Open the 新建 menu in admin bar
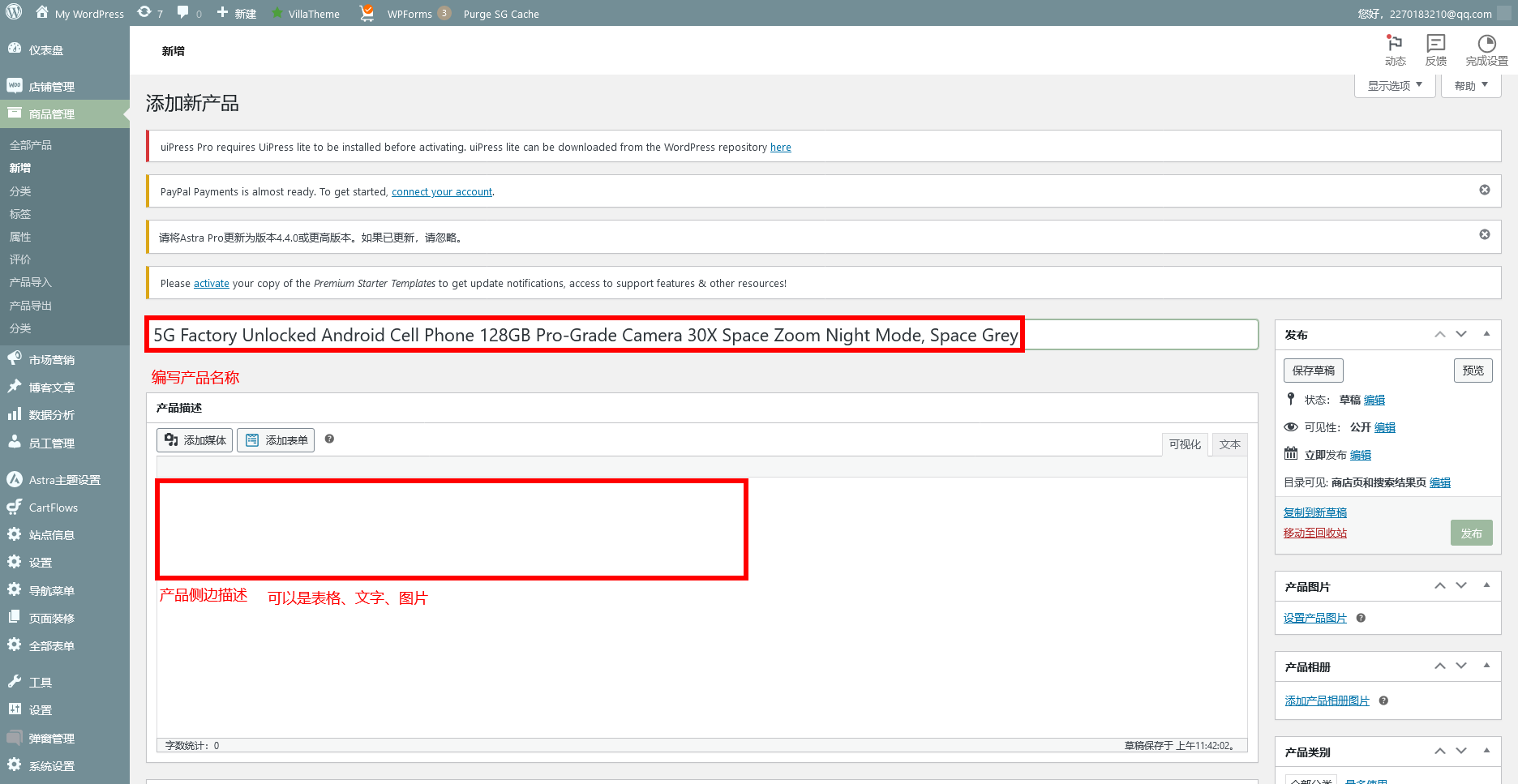Screen dimensions: 1518x784 coord(236,13)
